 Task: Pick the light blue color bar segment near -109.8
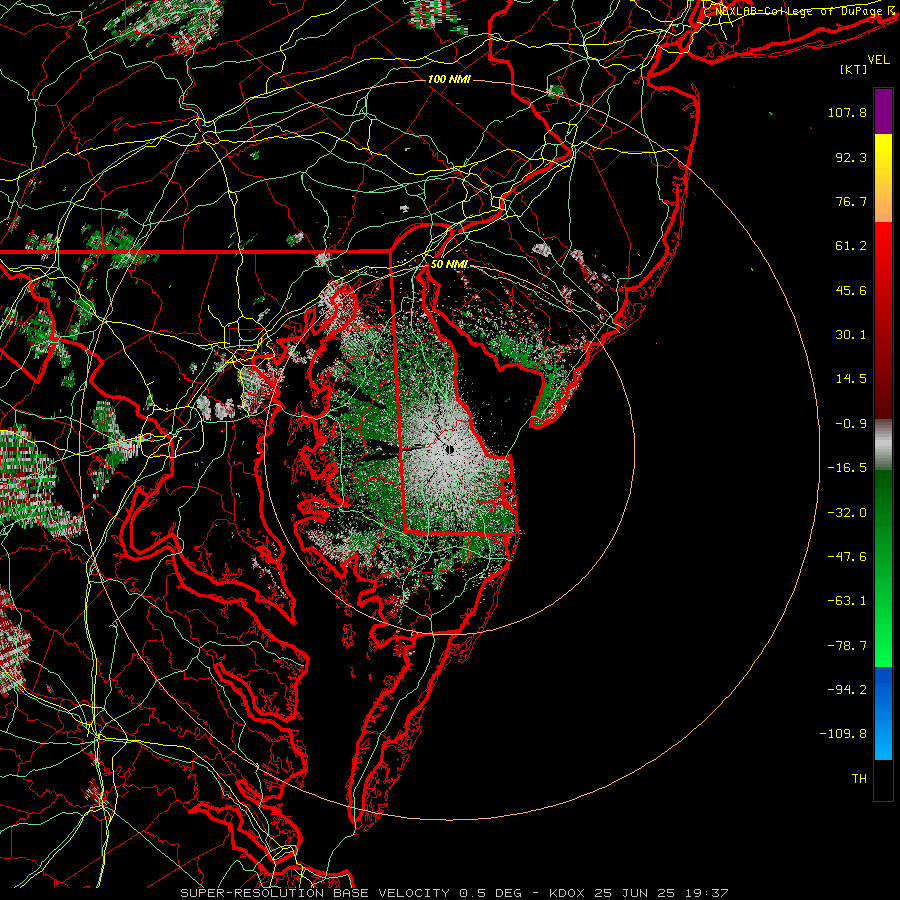click(883, 737)
